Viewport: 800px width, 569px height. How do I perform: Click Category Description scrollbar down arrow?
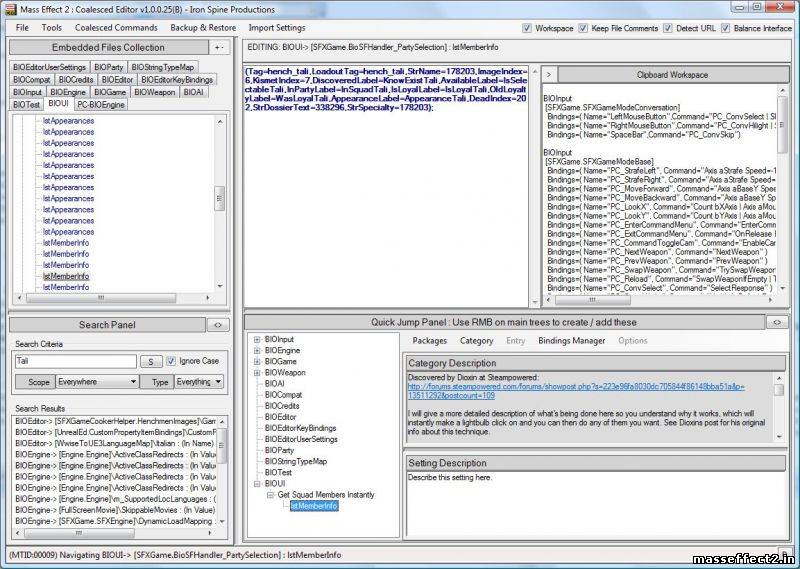(780, 437)
